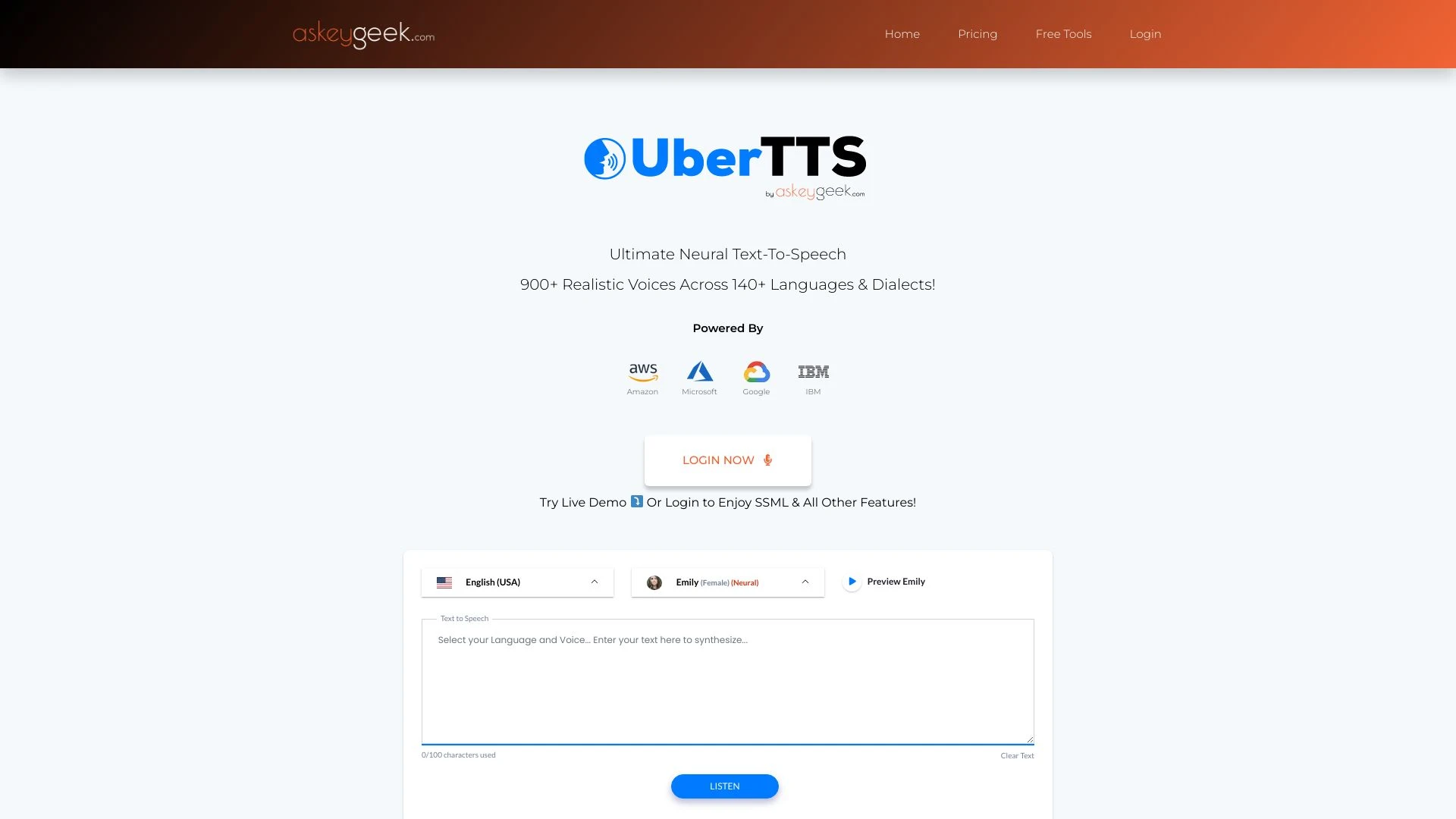Click the Microsoft Azure provider icon
Screen dimensions: 1456x819
699,371
